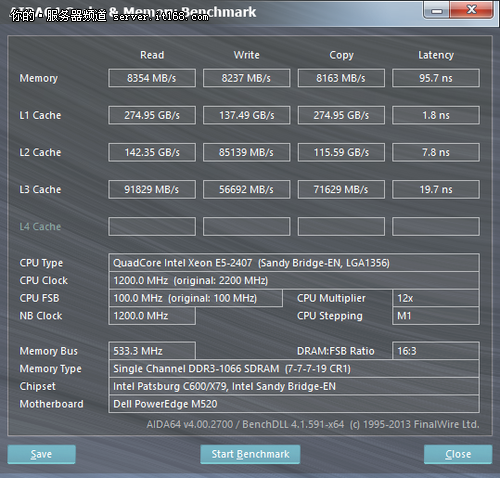The image size is (500, 478).
Task: Click the Memory row label
Action: coord(39,78)
